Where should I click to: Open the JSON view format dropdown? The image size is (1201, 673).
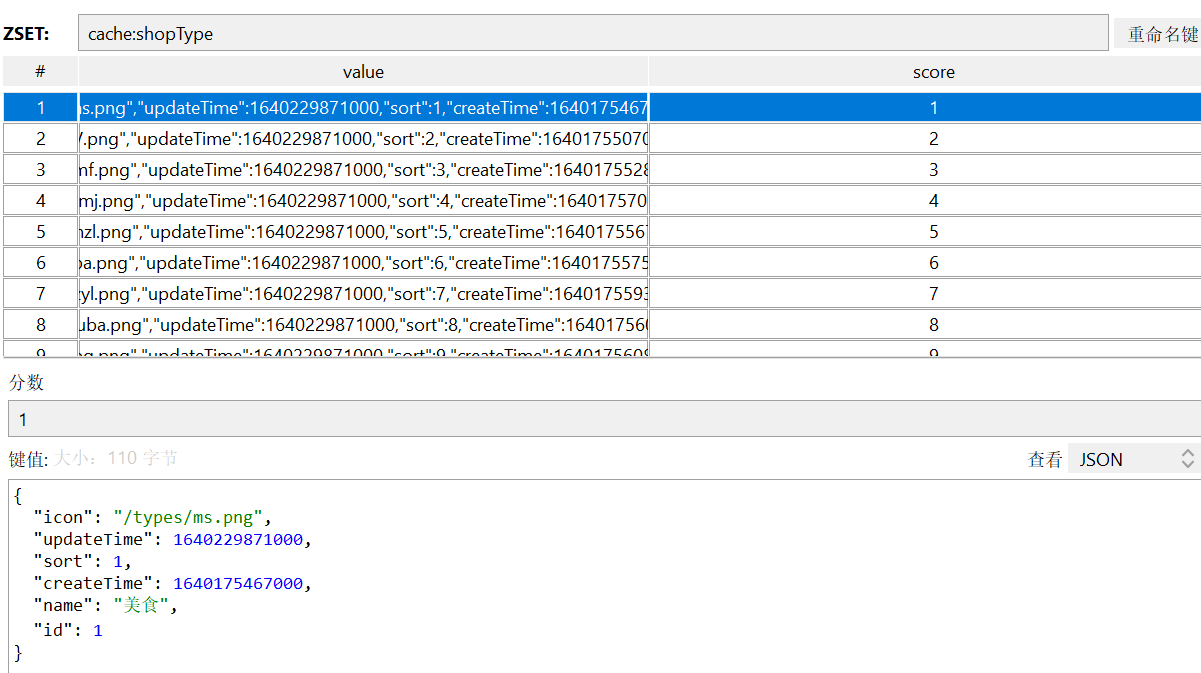[x=1134, y=459]
